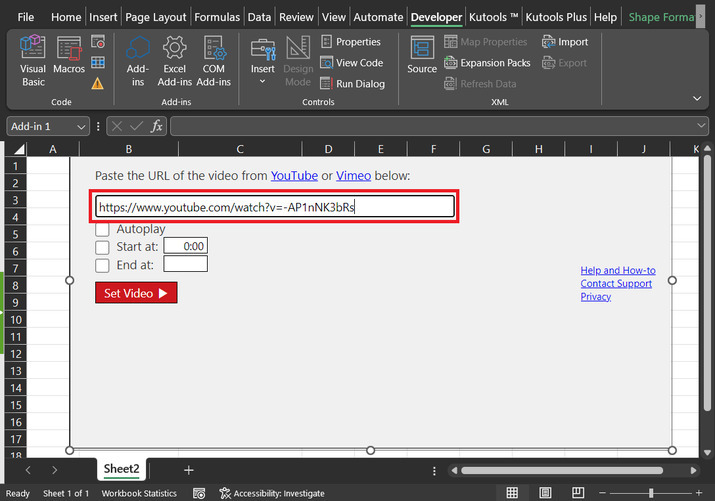
Task: Toggle the Start at checkbox
Action: coord(102,247)
